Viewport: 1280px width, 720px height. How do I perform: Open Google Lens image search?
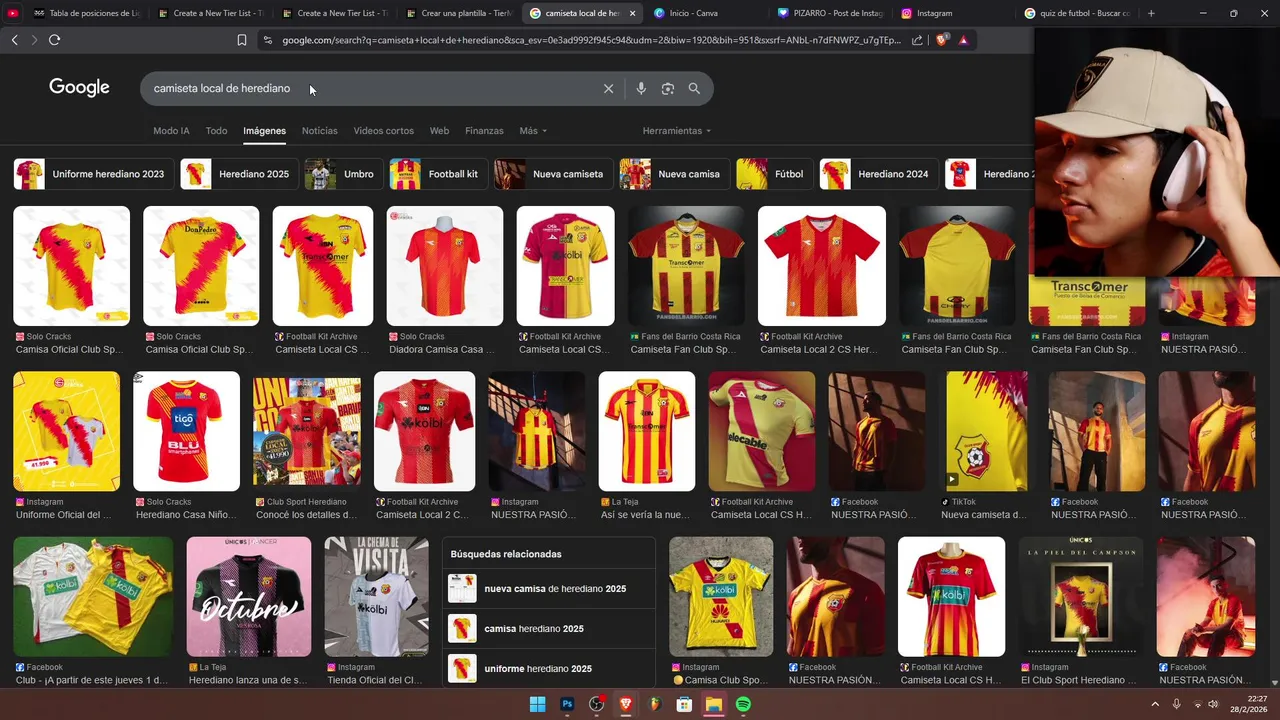pos(668,89)
